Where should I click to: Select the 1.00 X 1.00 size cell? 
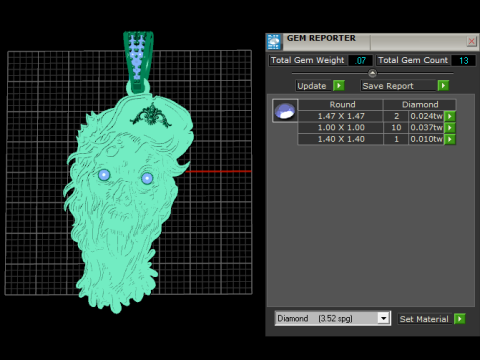pyautogui.click(x=341, y=127)
